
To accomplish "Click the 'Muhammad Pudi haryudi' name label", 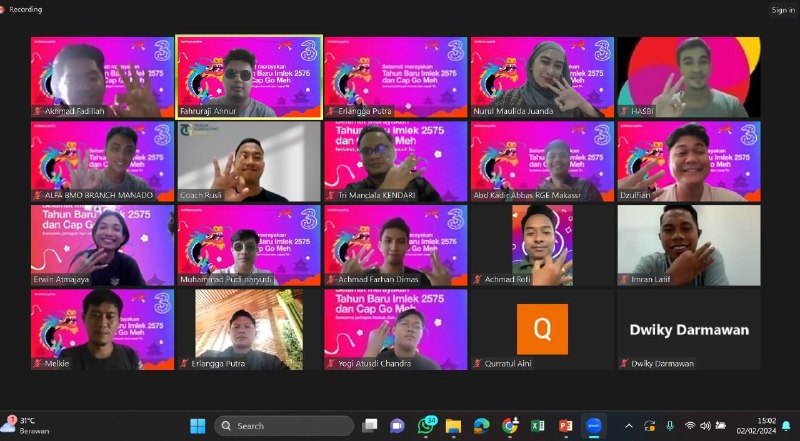I will [x=227, y=280].
